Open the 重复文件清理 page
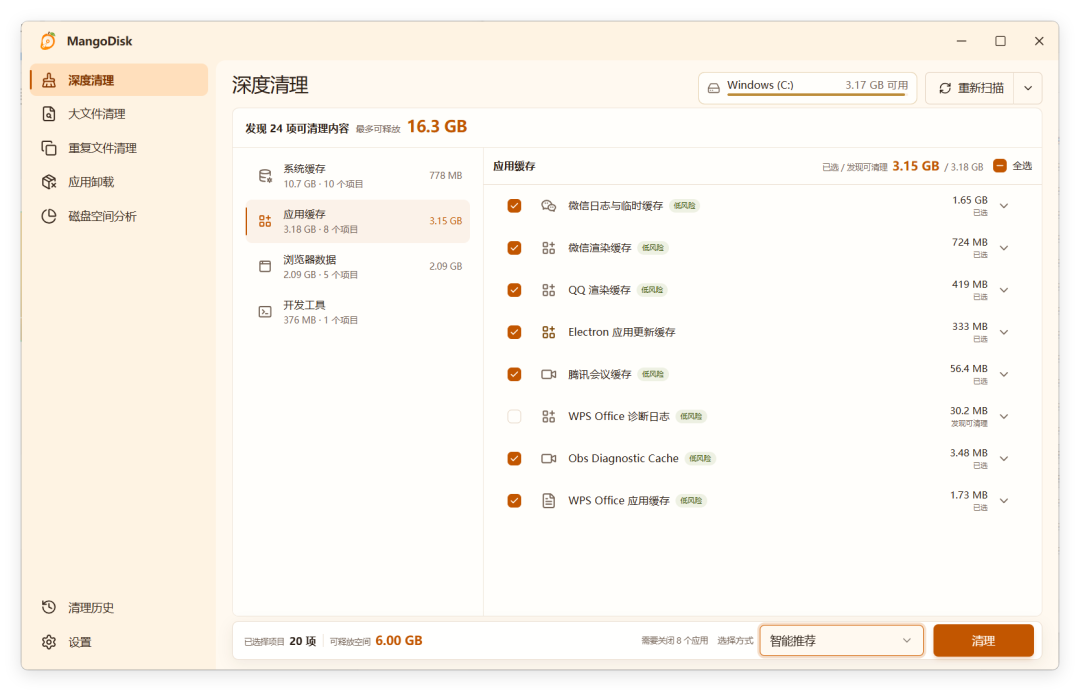 point(119,148)
